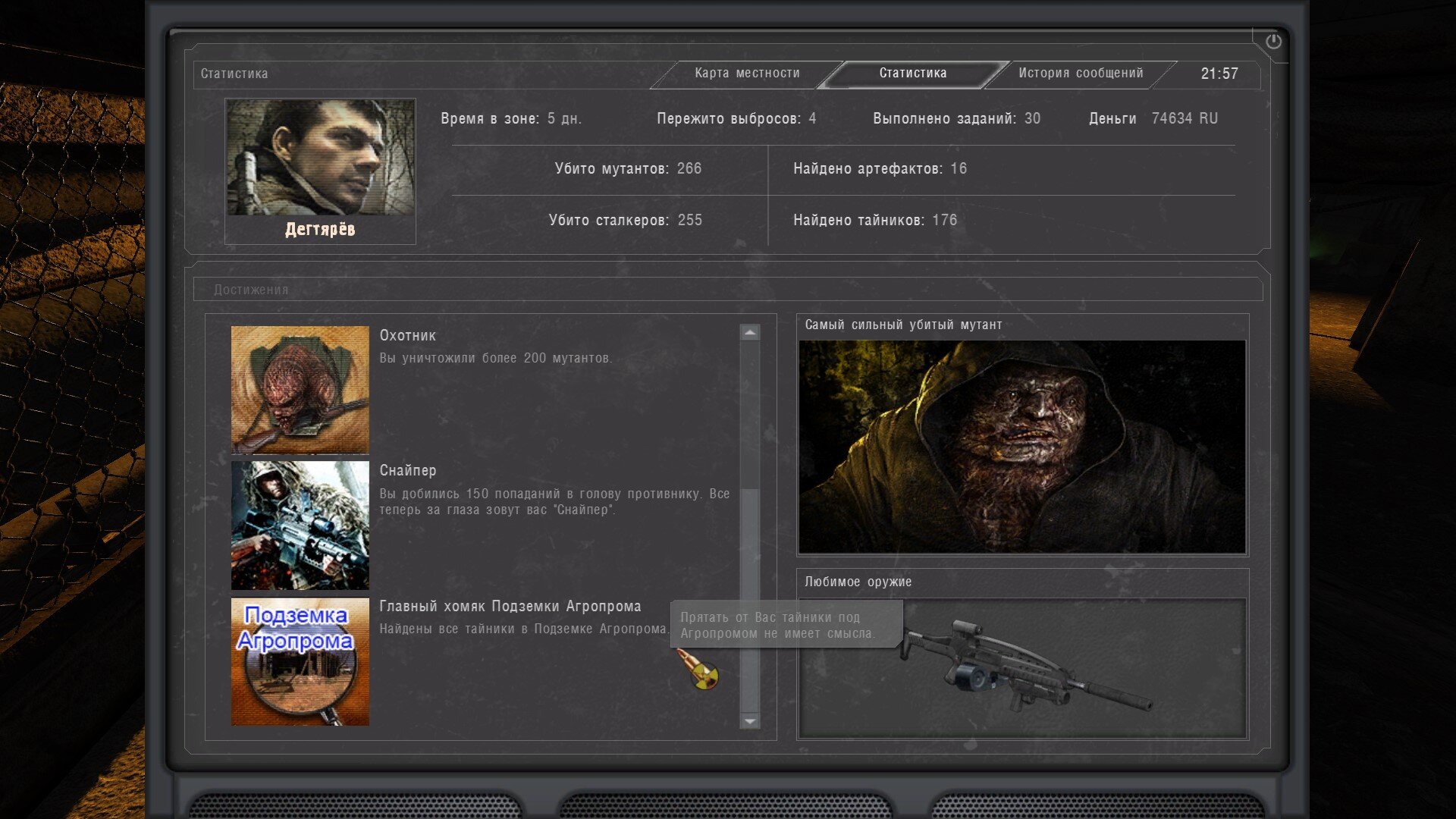Viewport: 1456px width, 819px height.
Task: Click the Охотник achievement icon
Action: [300, 390]
